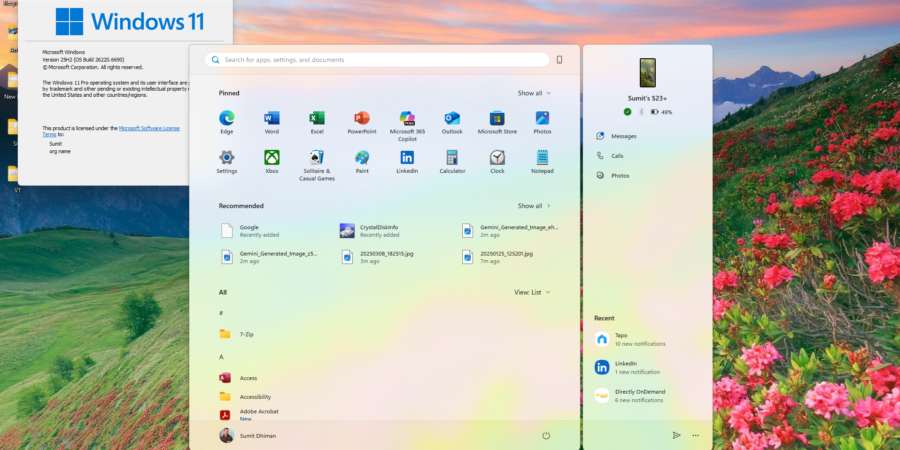Click the power button icon
The width and height of the screenshot is (900, 450).
pyautogui.click(x=546, y=436)
